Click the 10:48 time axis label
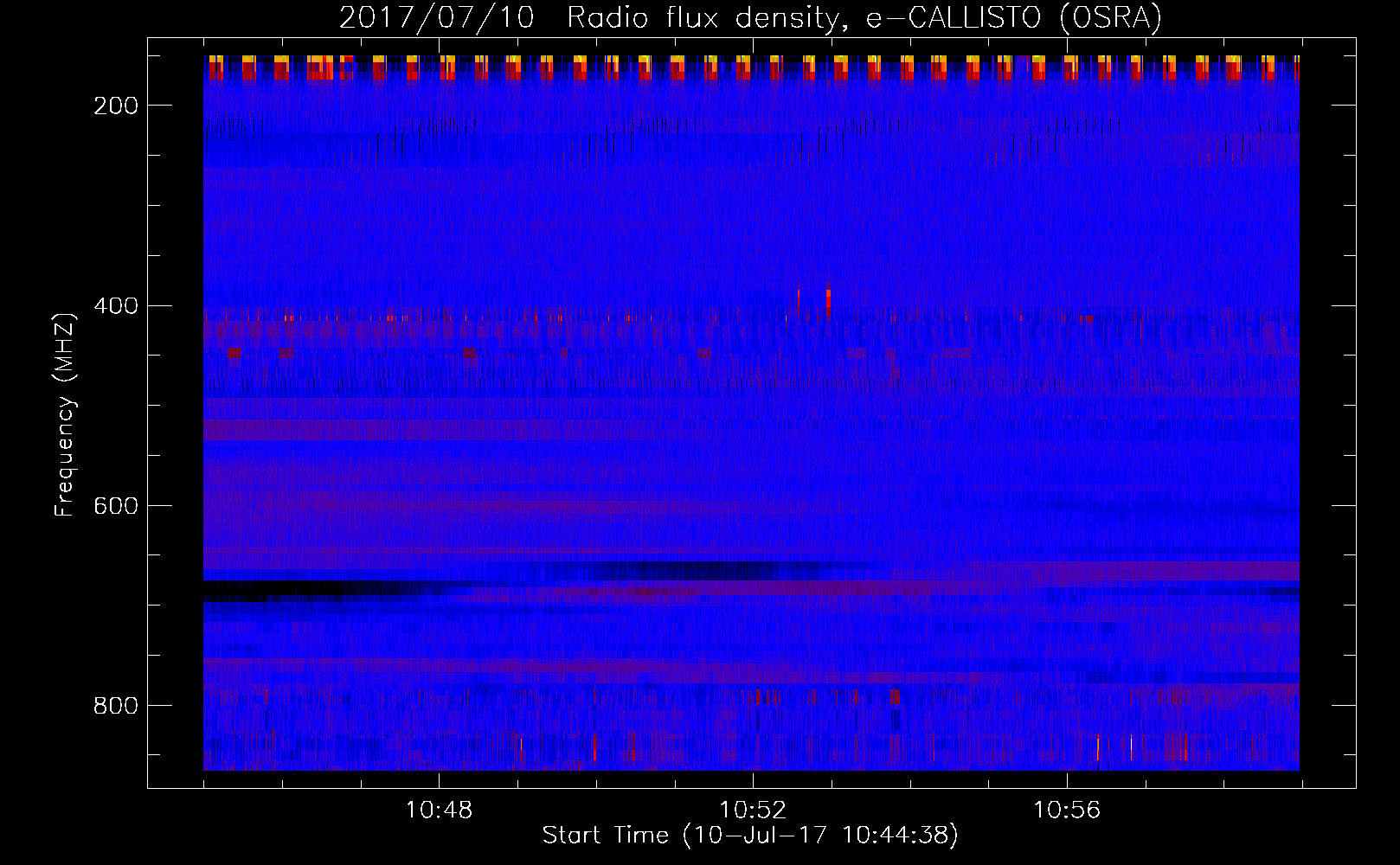Image resolution: width=1400 pixels, height=865 pixels. click(439, 811)
